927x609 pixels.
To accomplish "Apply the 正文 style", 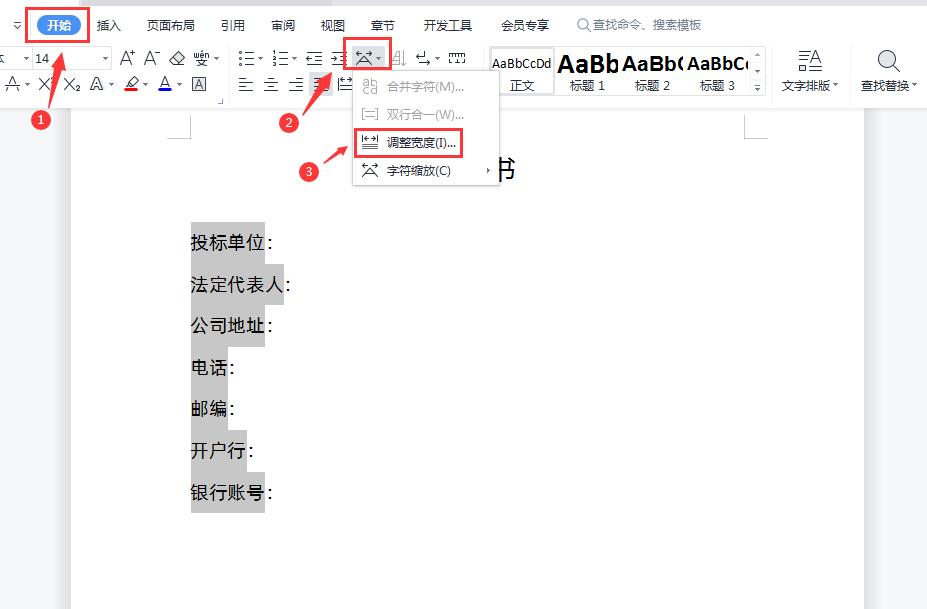I will pyautogui.click(x=522, y=72).
